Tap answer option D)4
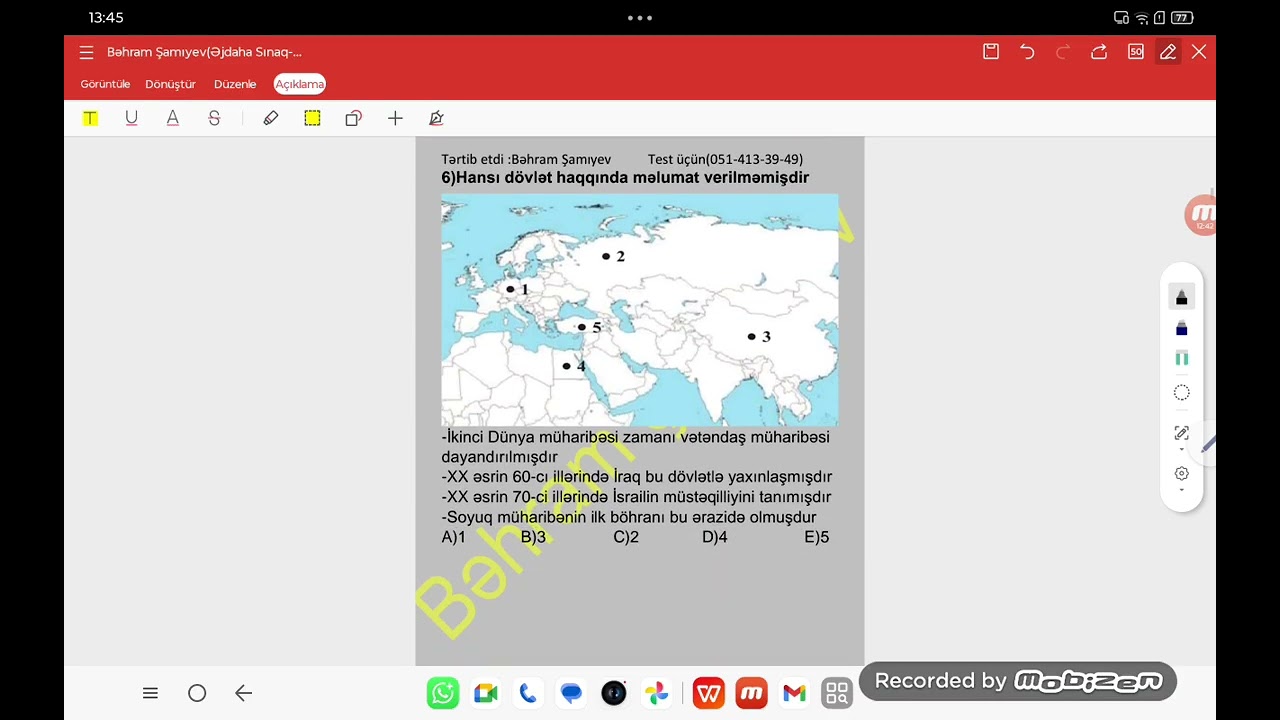Viewport: 1280px width, 720px height. 714,537
